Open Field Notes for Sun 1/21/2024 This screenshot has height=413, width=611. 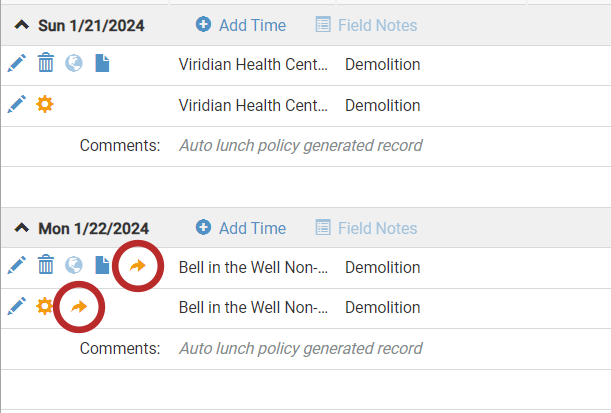tap(366, 25)
